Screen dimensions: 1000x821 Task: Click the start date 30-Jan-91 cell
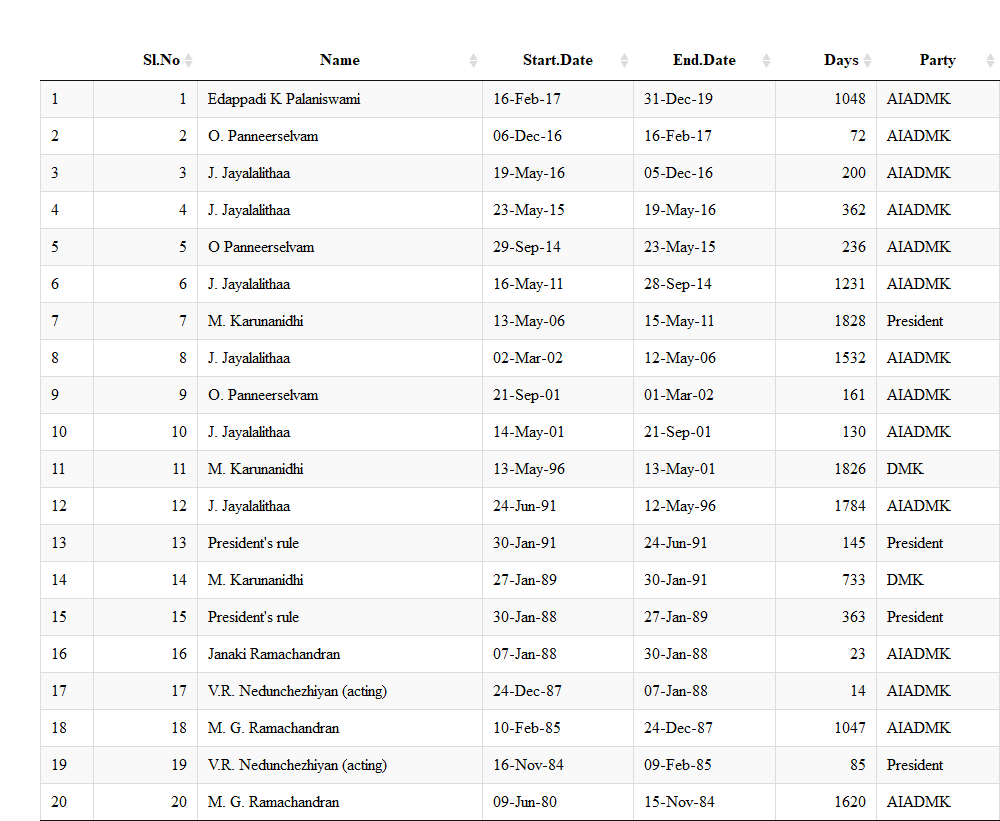[525, 543]
